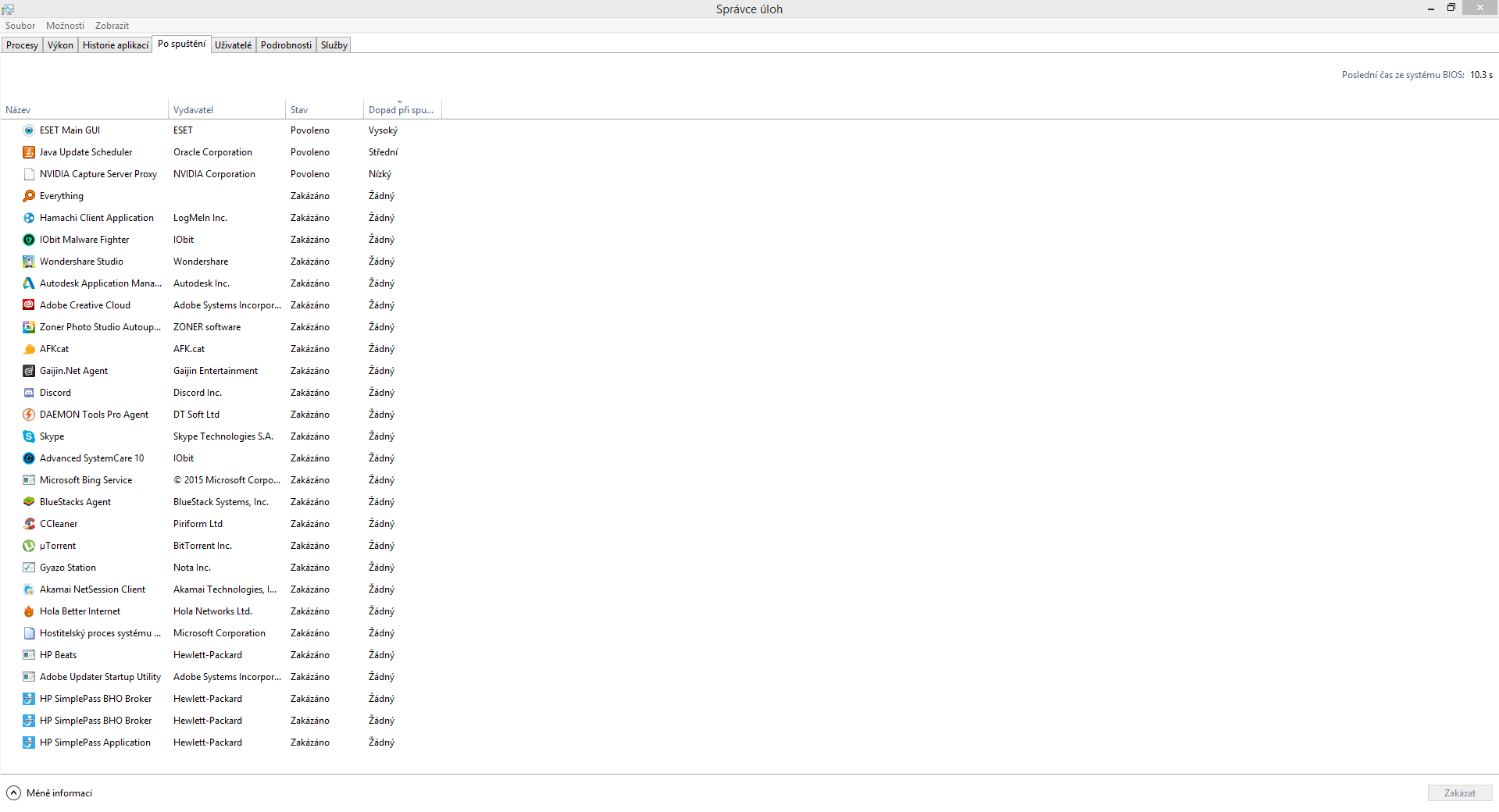Click the Piriform Ltd publisher cell
The width and height of the screenshot is (1499, 812).
[x=198, y=524]
